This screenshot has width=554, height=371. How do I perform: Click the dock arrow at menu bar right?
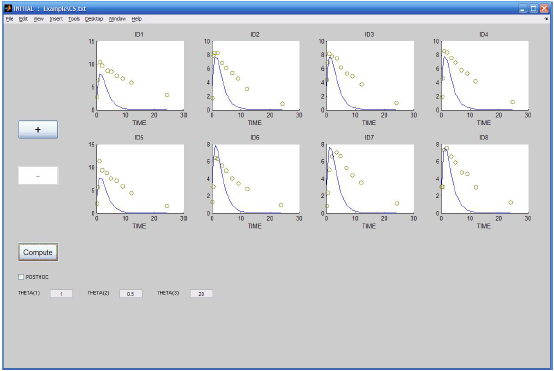[x=547, y=19]
